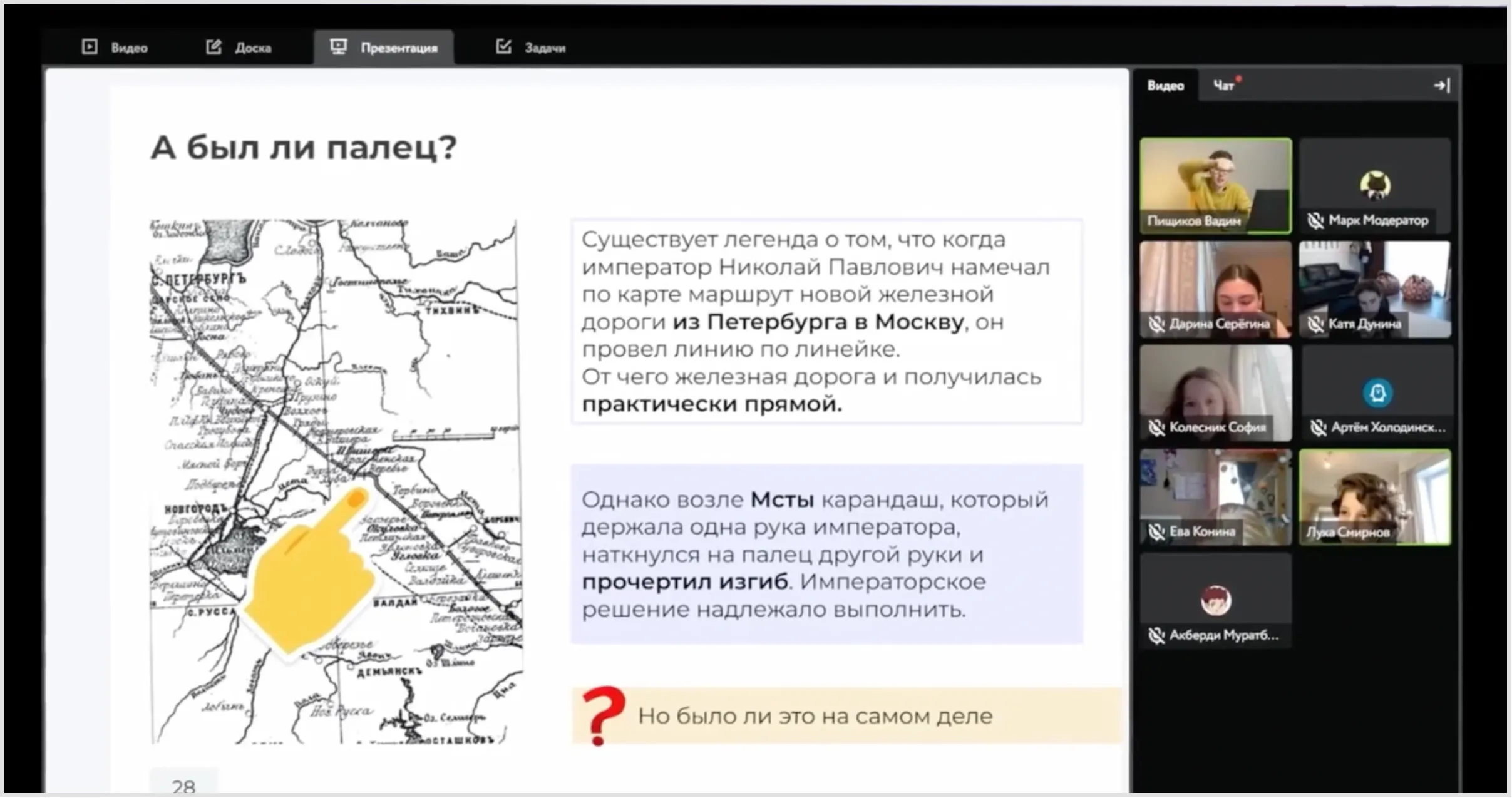The height and width of the screenshot is (798, 1512).
Task: Open the Доска tab label
Action: coord(253,48)
